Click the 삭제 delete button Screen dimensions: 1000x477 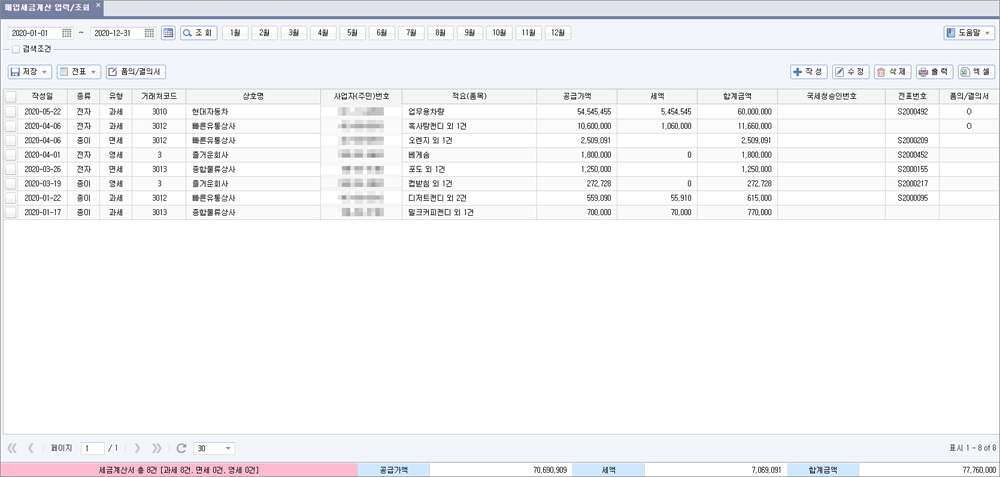click(893, 72)
